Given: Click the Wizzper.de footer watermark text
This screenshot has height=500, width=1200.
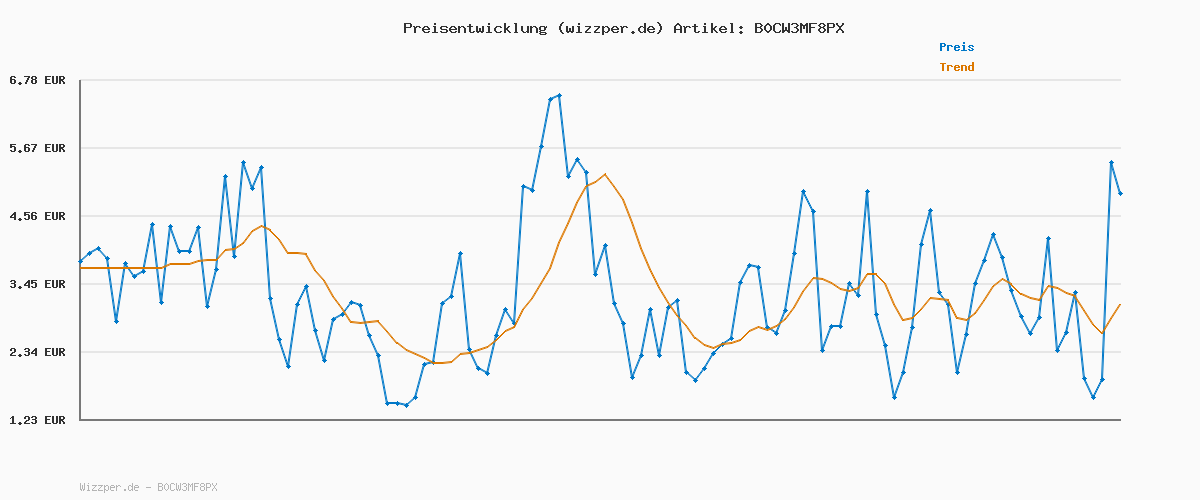Looking at the screenshot, I should (148, 487).
